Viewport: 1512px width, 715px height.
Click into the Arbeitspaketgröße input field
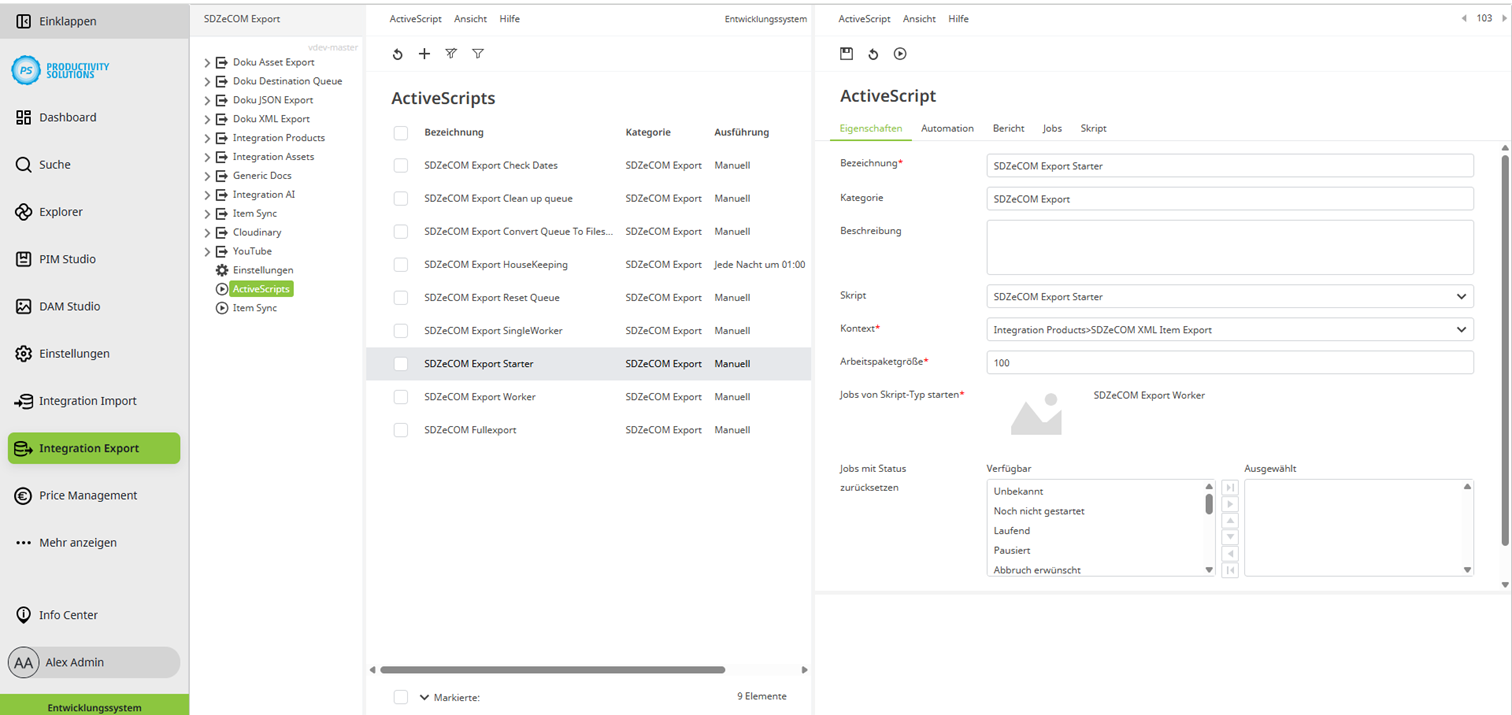1229,362
